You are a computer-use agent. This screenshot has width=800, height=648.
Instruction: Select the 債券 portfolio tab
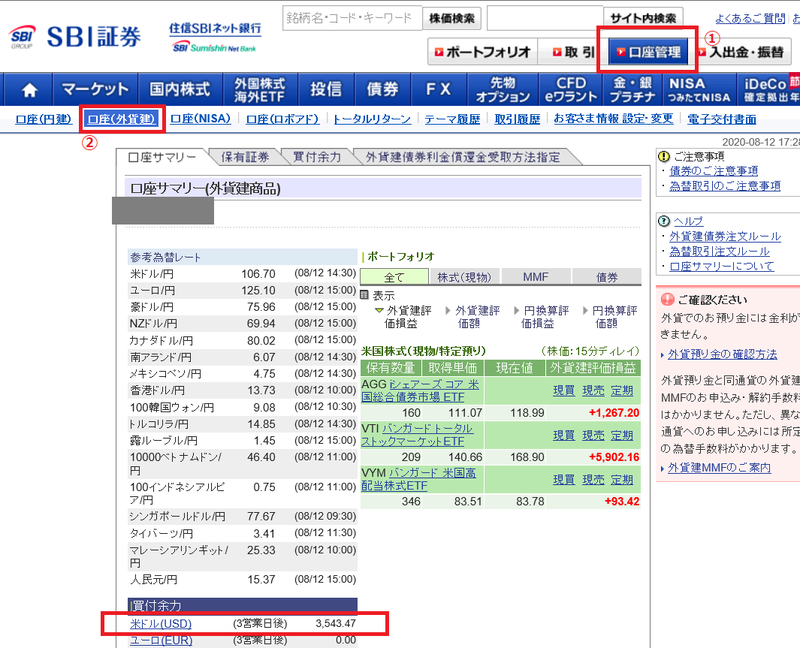pos(607,277)
